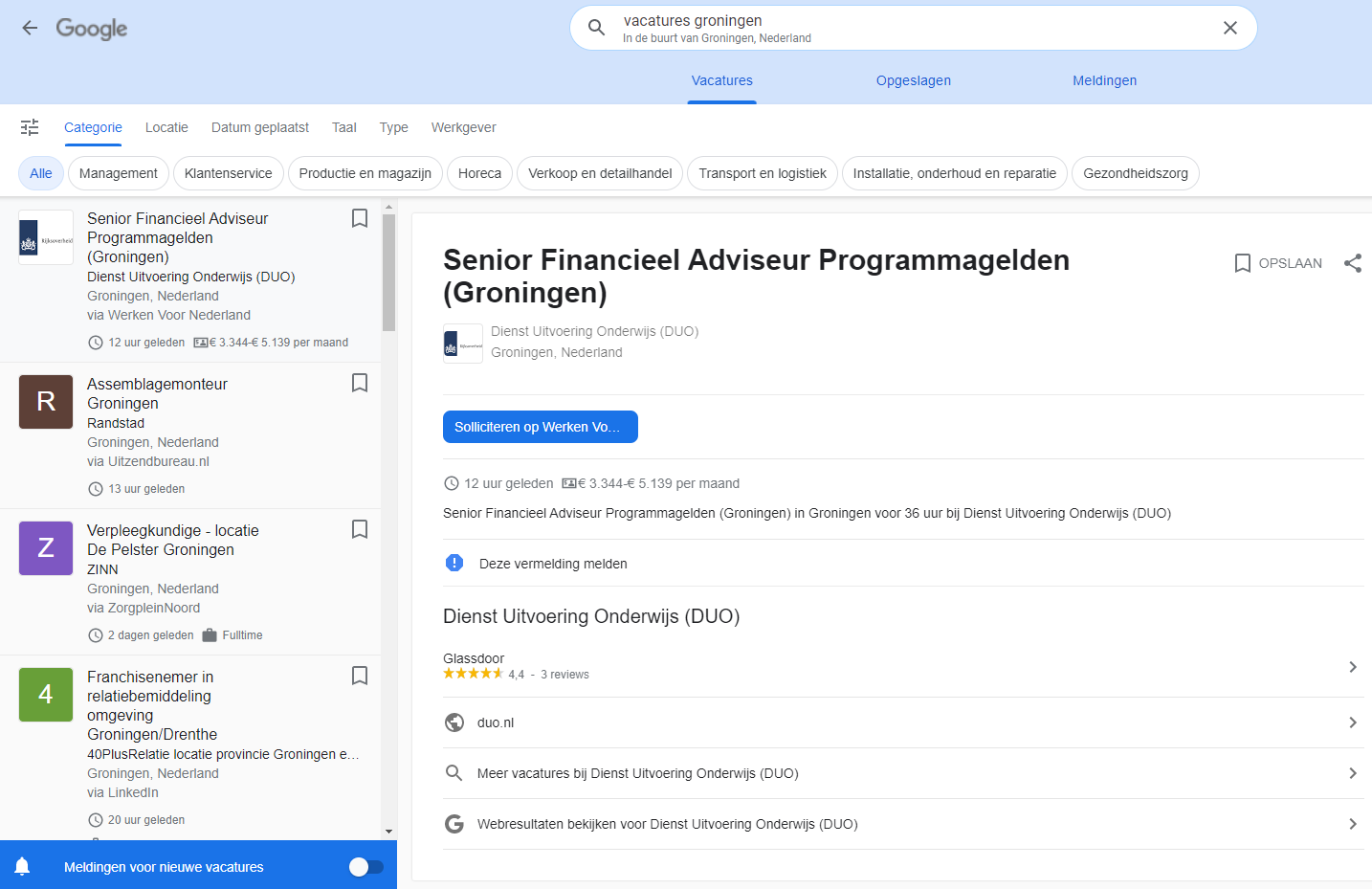This screenshot has width=1372, height=889.
Task: Click Deze vermelding melden link
Action: (x=553, y=564)
